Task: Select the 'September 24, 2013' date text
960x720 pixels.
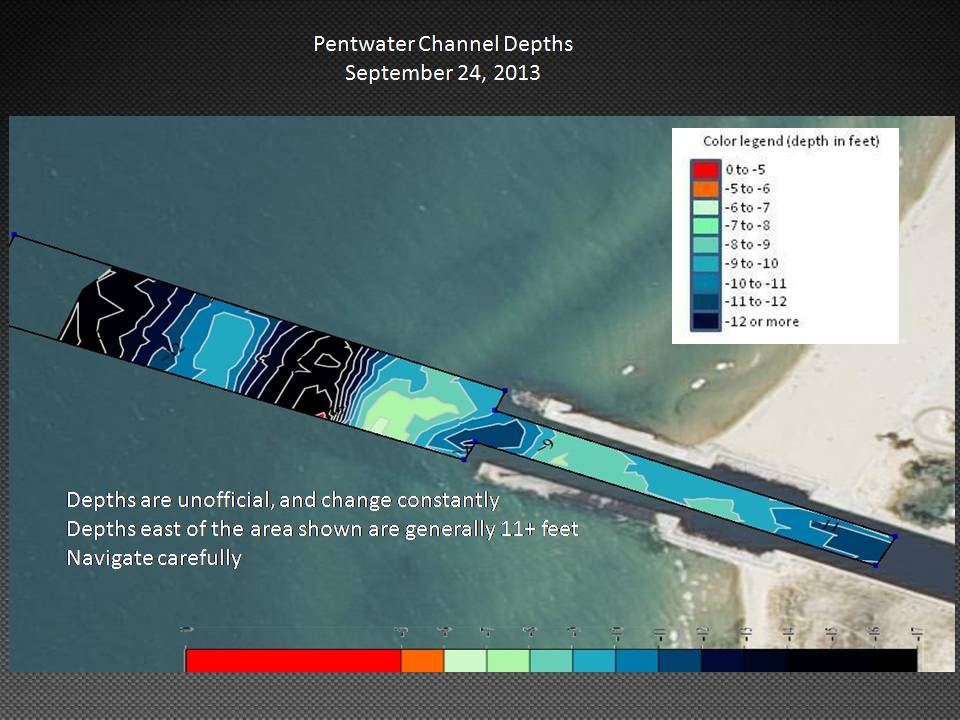Action: click(x=442, y=73)
